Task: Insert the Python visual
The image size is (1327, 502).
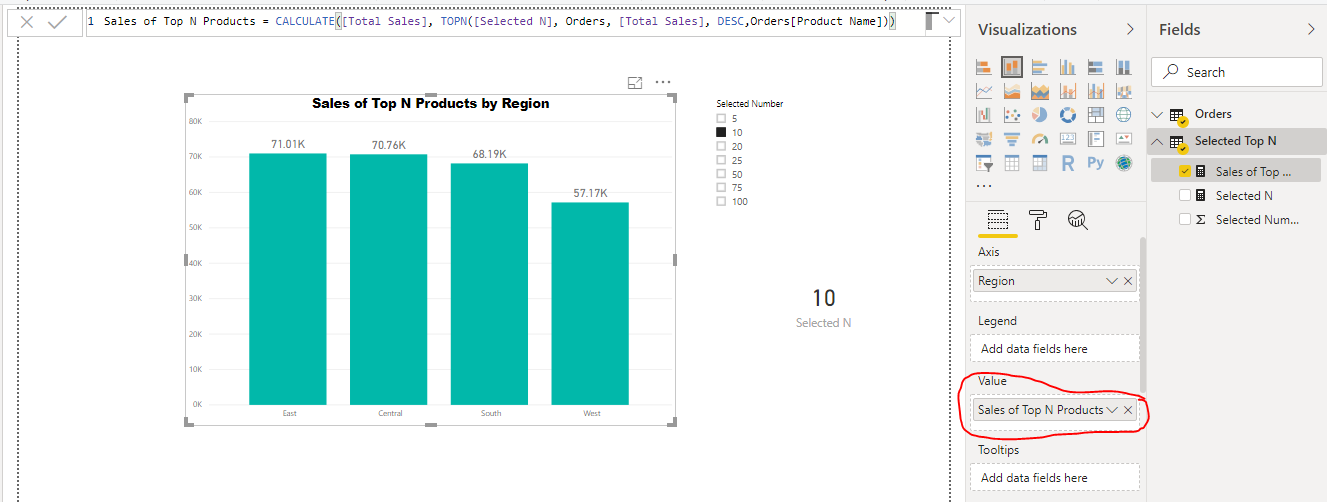Action: [1096, 163]
